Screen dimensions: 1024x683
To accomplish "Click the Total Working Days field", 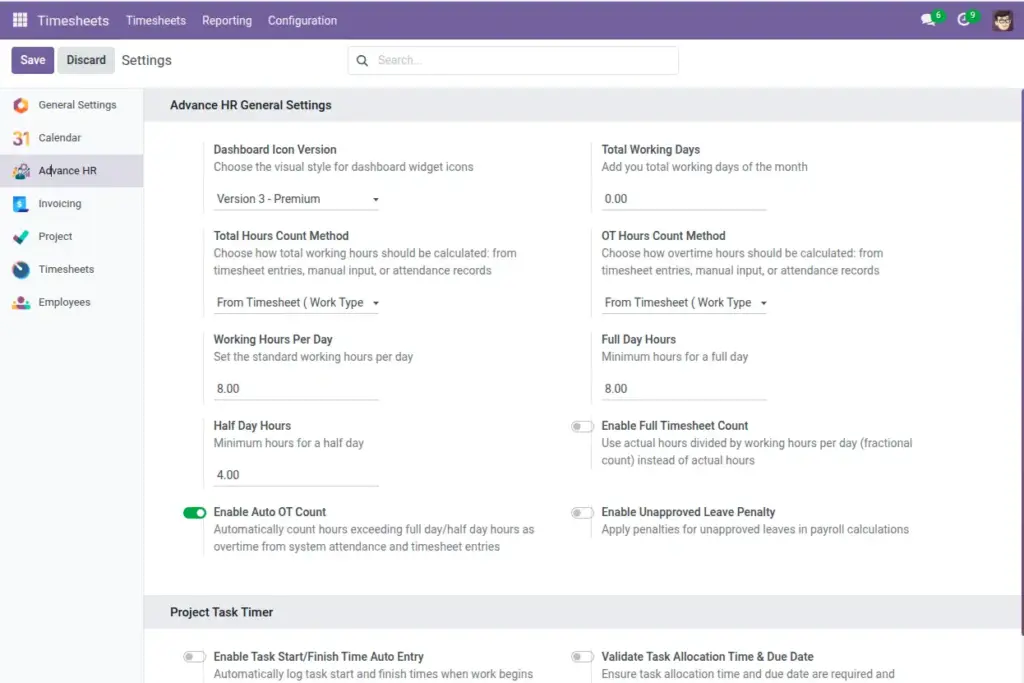I will (684, 199).
